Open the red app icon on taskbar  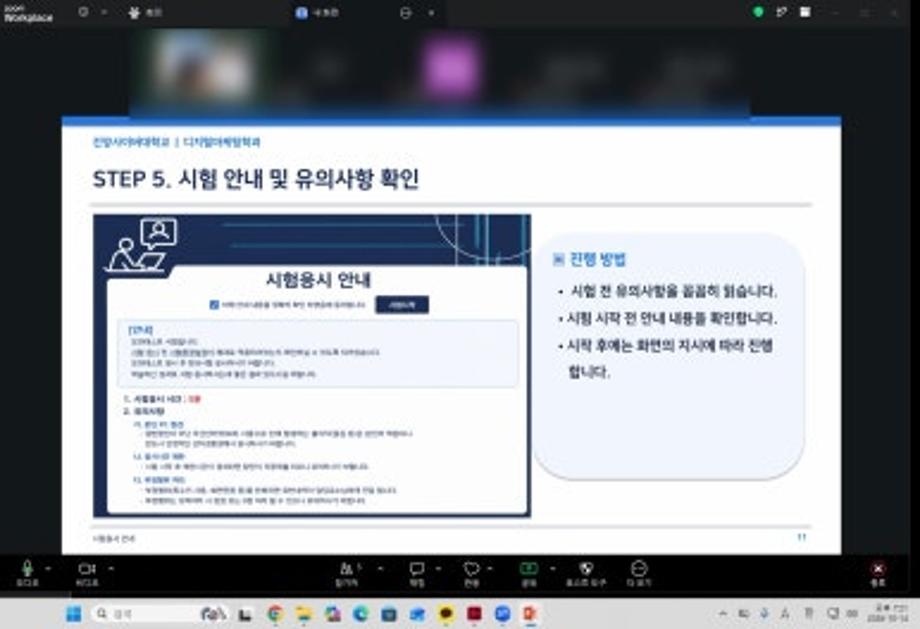[x=474, y=614]
